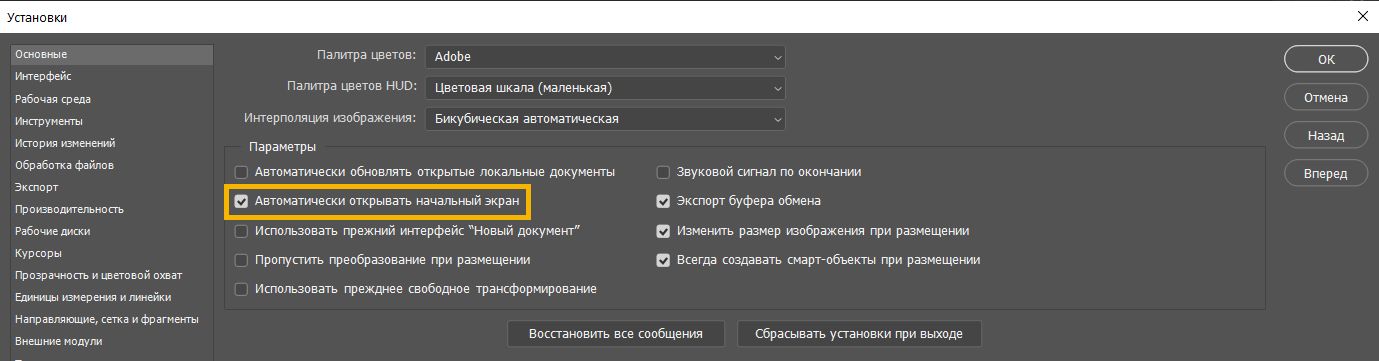Click the Вперед button
Screen dimensions: 1379x361
[x=1326, y=173]
